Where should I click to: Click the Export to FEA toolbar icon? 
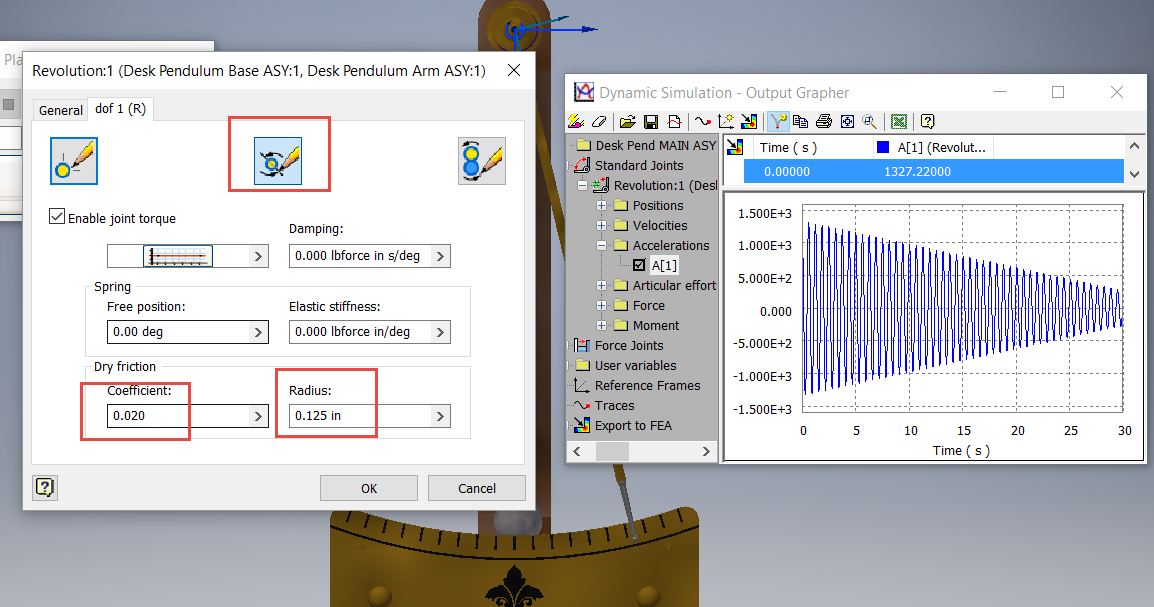pos(749,121)
